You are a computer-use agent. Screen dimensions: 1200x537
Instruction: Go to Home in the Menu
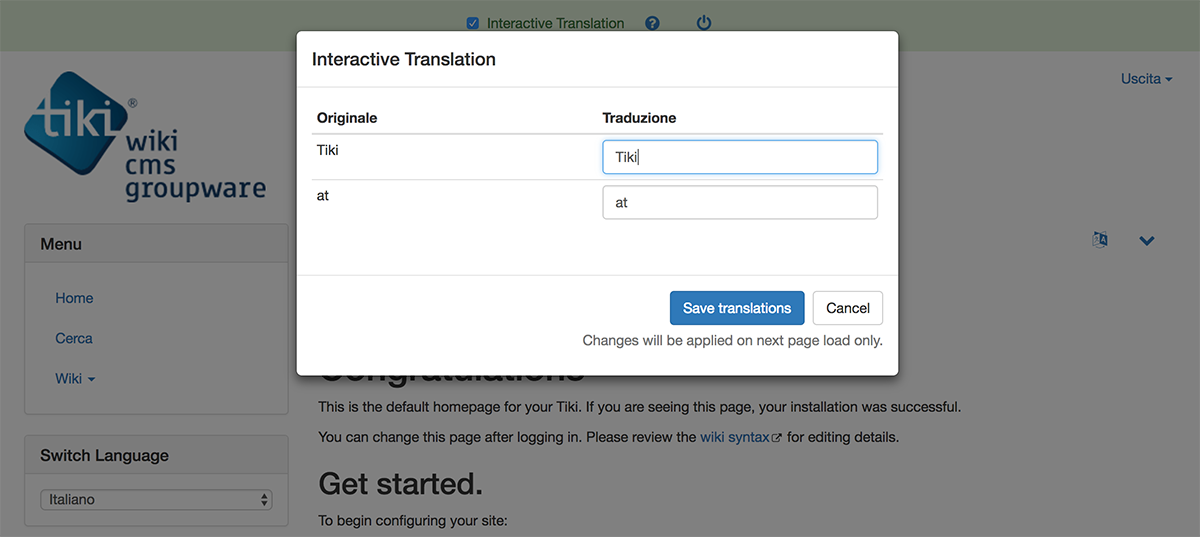tap(74, 298)
